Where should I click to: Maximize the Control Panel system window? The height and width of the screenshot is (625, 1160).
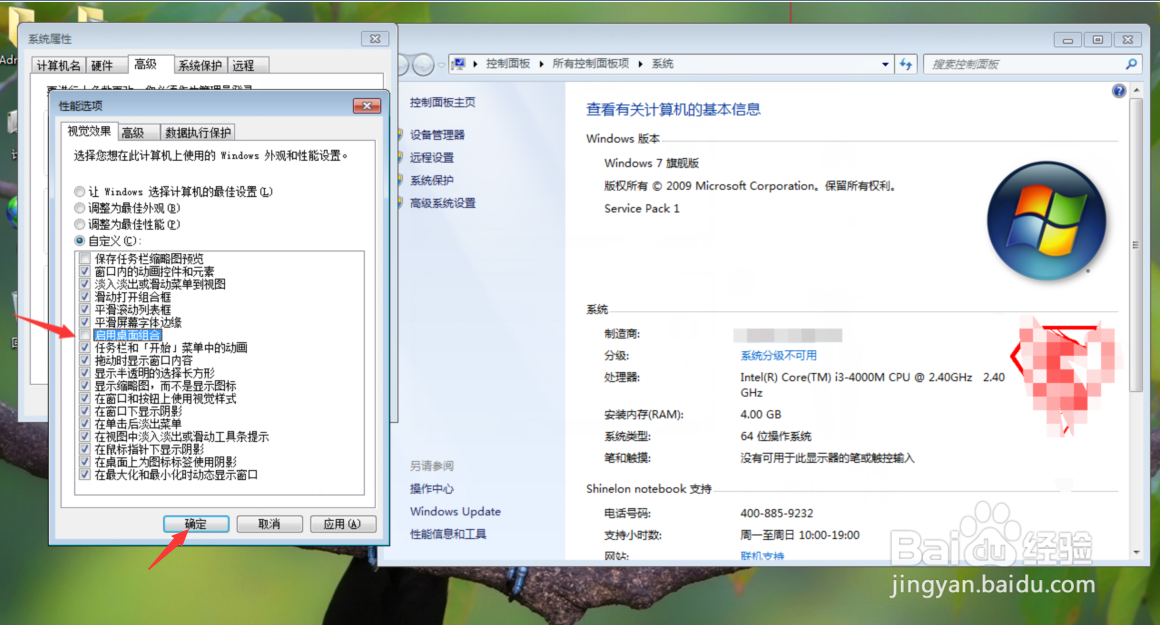coord(1098,40)
